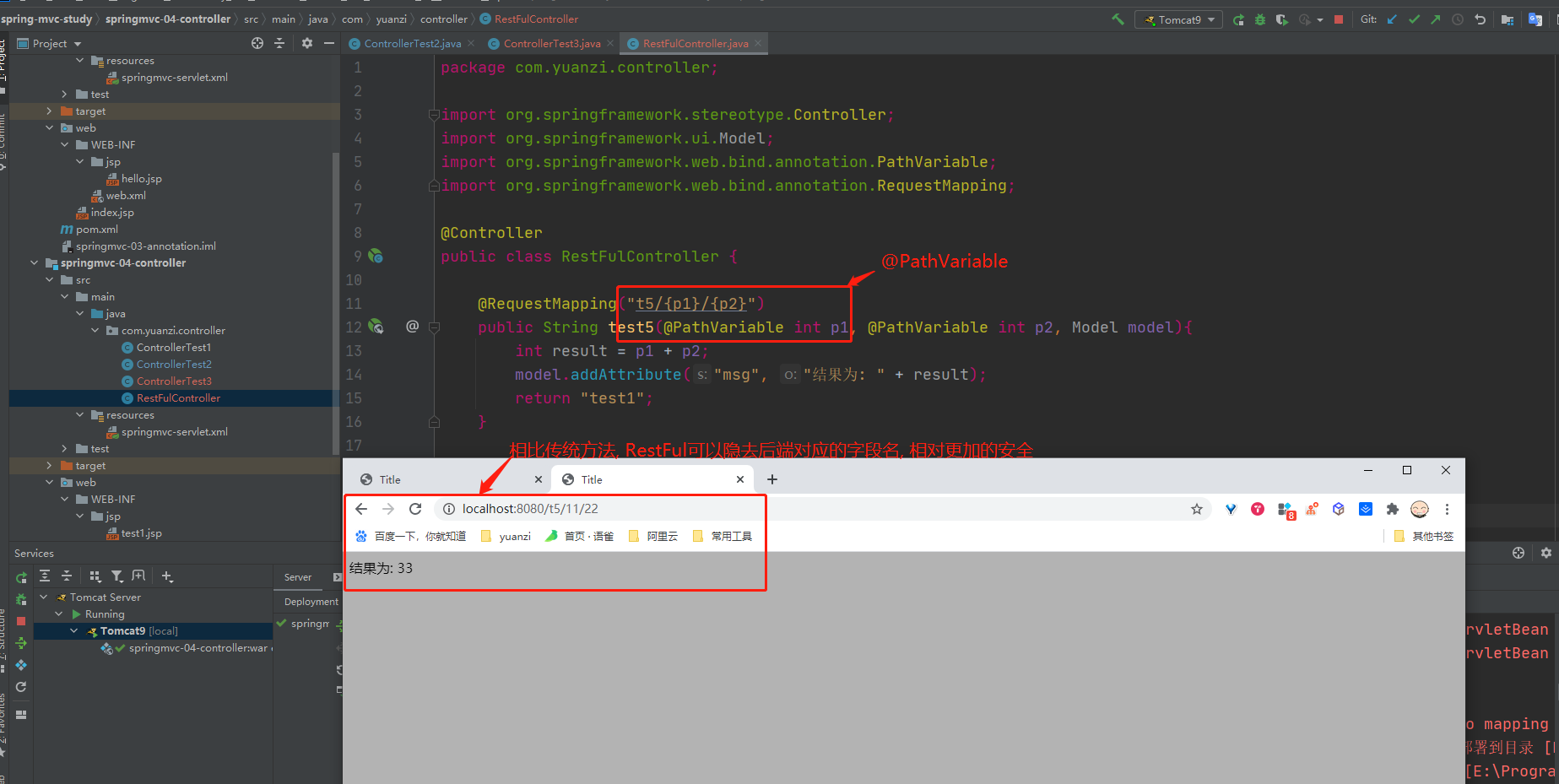Screen dimensions: 1559x784
Task: Open hello.jsp in the project tree
Action: 134,179
